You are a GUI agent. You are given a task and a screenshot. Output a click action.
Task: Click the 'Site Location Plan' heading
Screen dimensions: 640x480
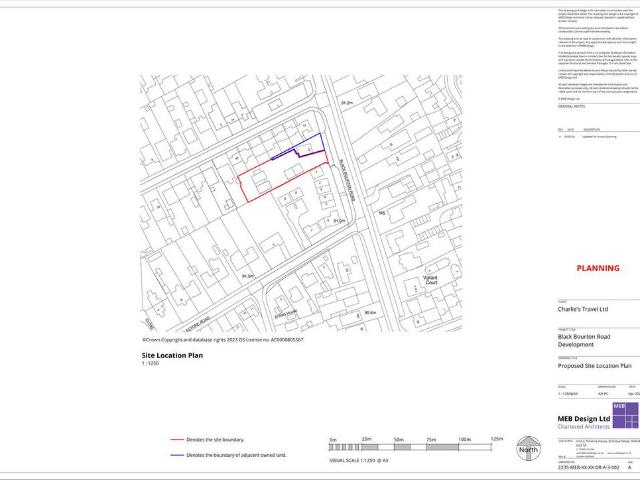pos(172,356)
